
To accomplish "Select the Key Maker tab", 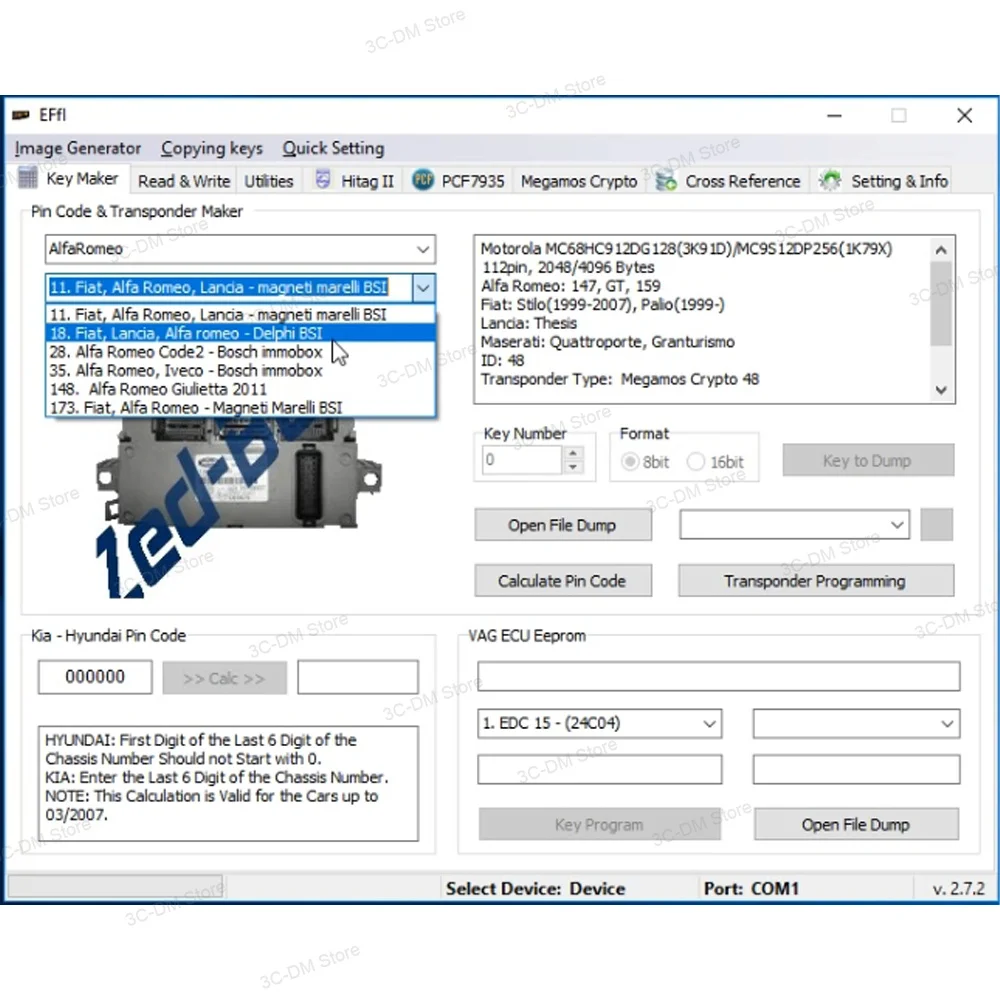I will [69, 179].
